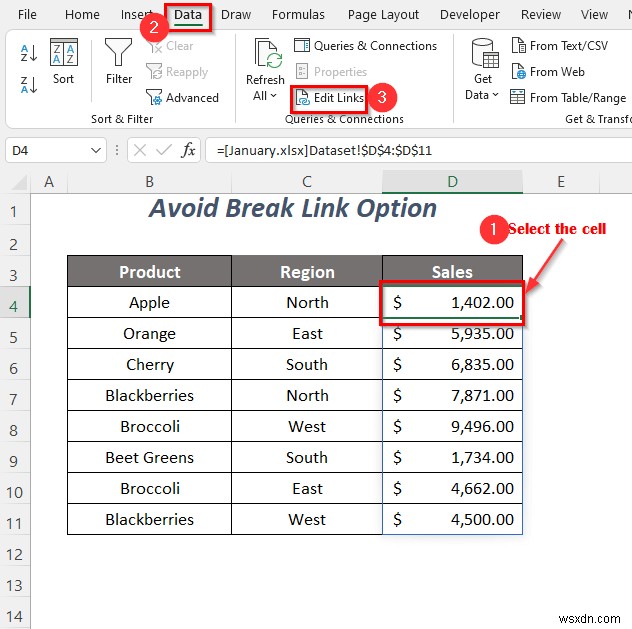
Task: Import From Table/Range
Action: coord(568,98)
